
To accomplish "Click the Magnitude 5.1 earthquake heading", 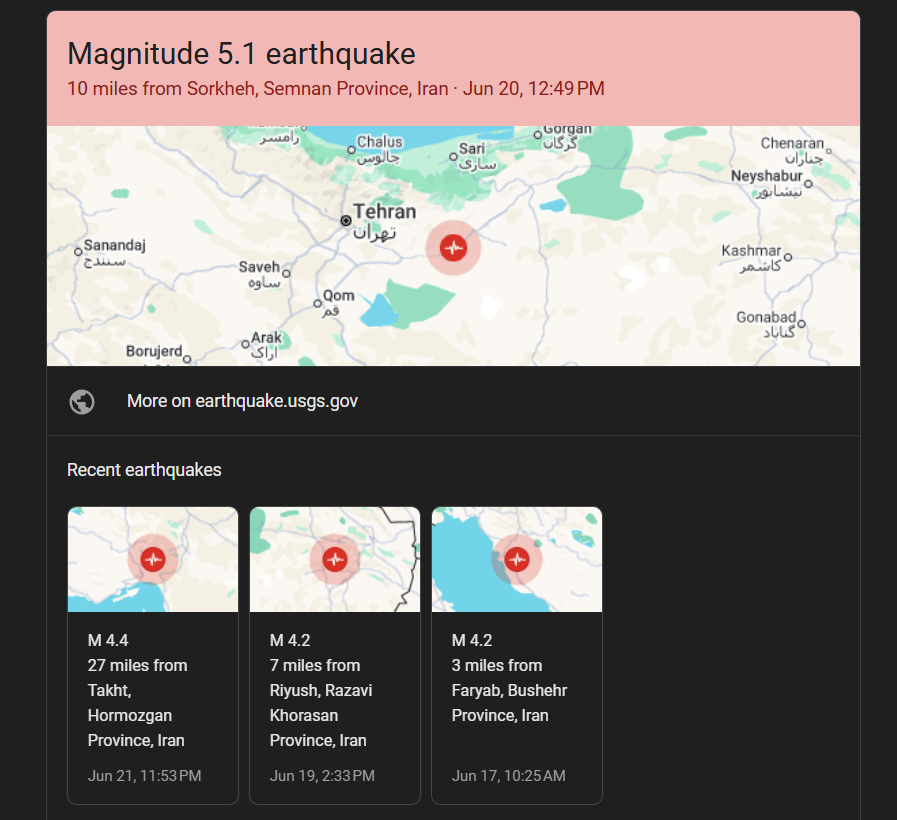I will [241, 54].
